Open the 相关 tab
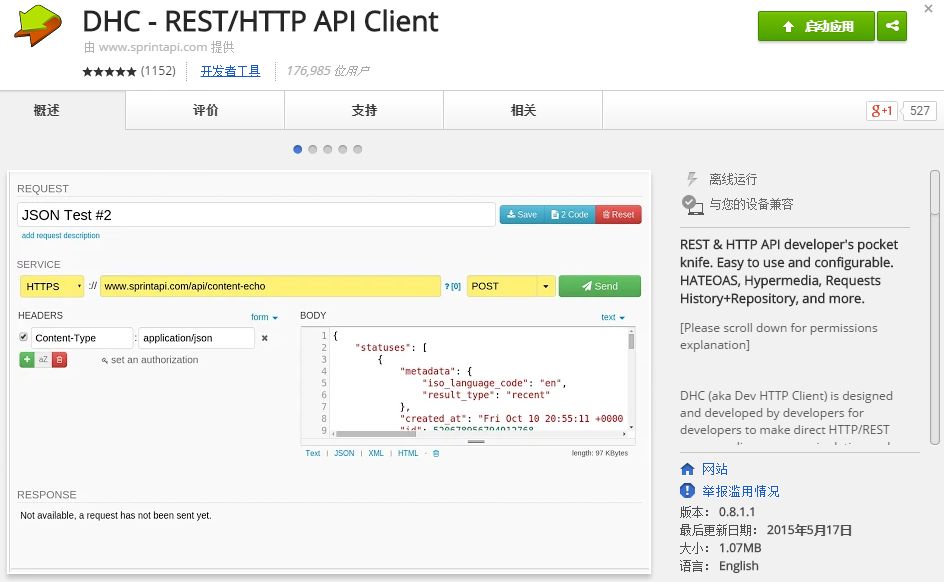Viewport: 944px width, 582px height. [523, 110]
